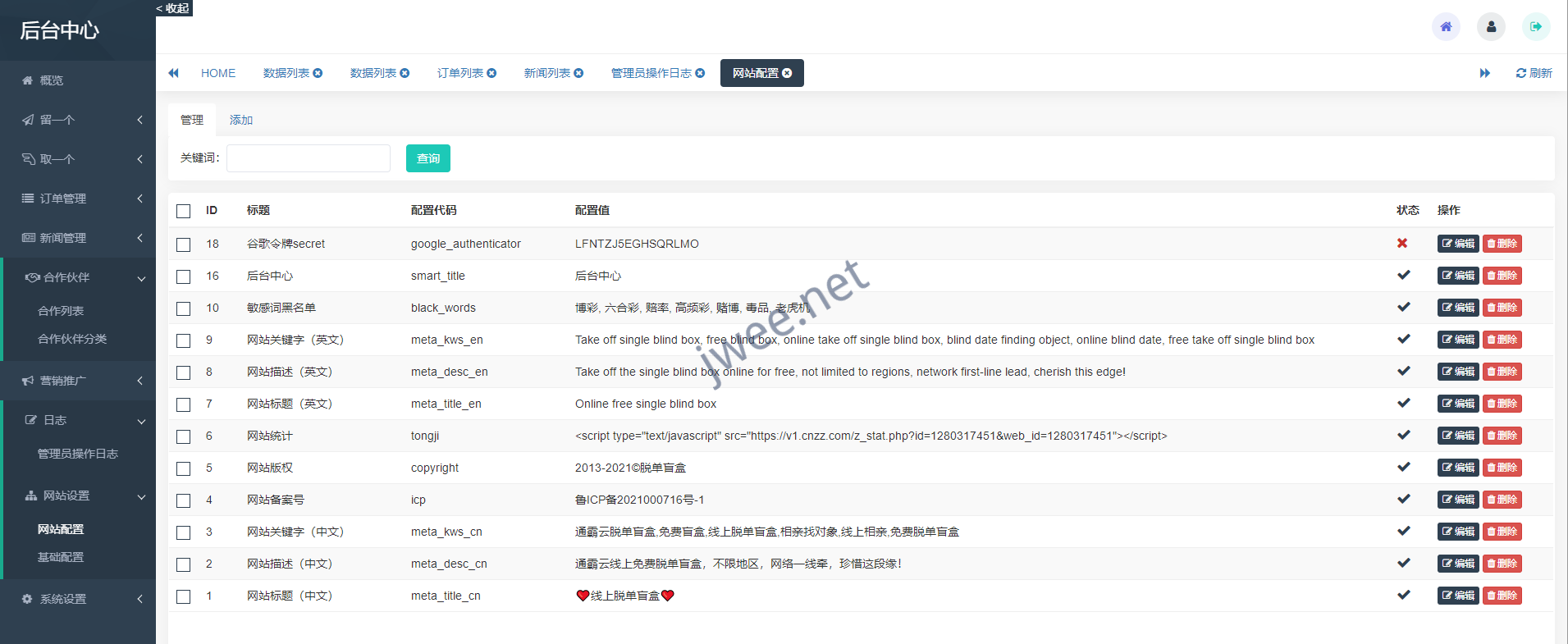Delete the tongji config row
Screen dimensions: 1568x644
[x=1502, y=436]
